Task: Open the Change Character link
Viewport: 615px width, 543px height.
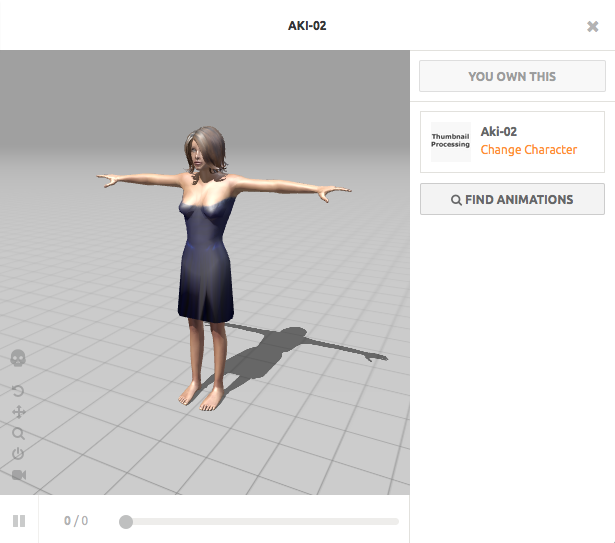Action: click(529, 149)
